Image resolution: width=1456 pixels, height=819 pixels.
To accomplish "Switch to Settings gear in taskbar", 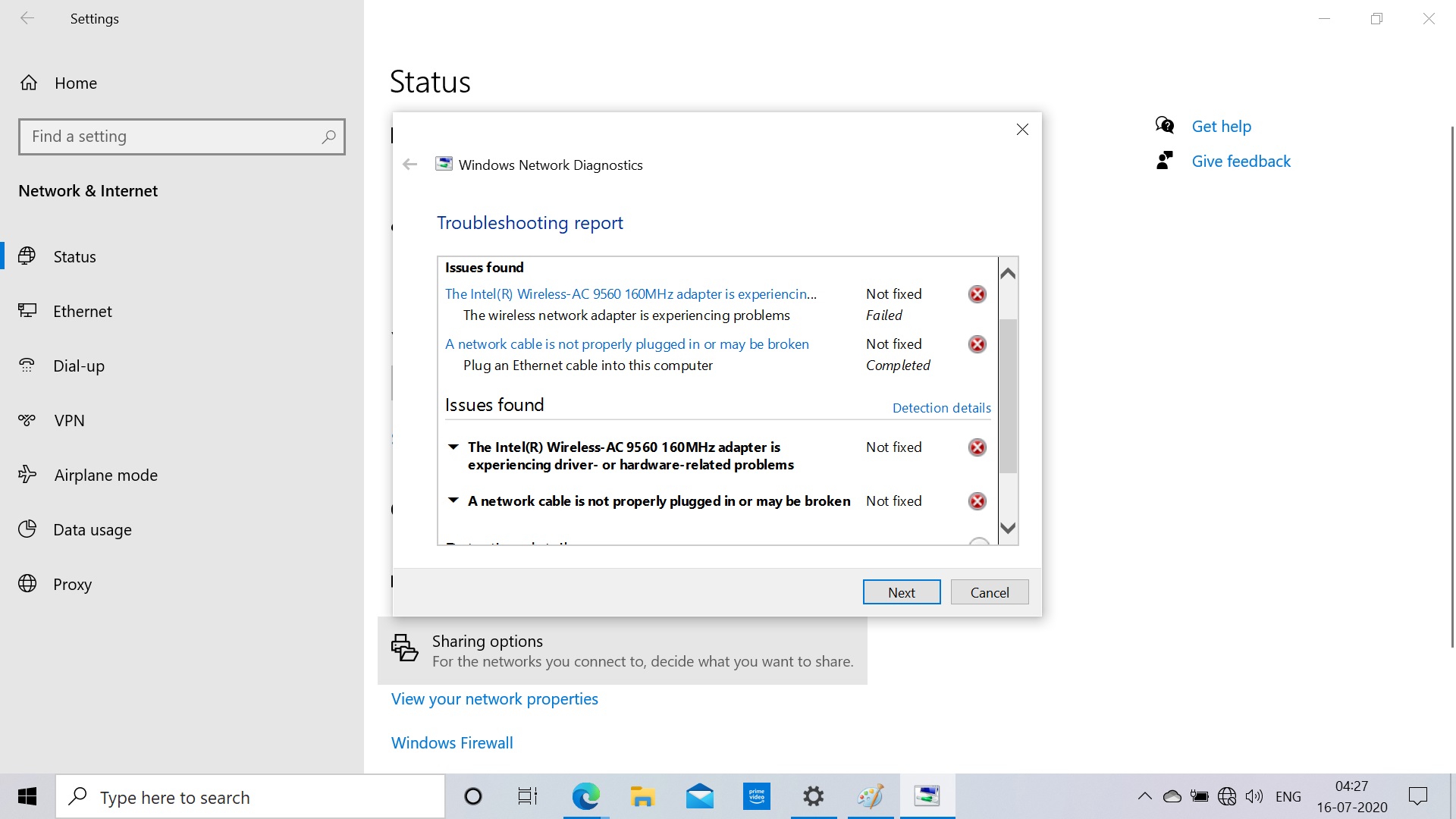I will click(x=814, y=796).
